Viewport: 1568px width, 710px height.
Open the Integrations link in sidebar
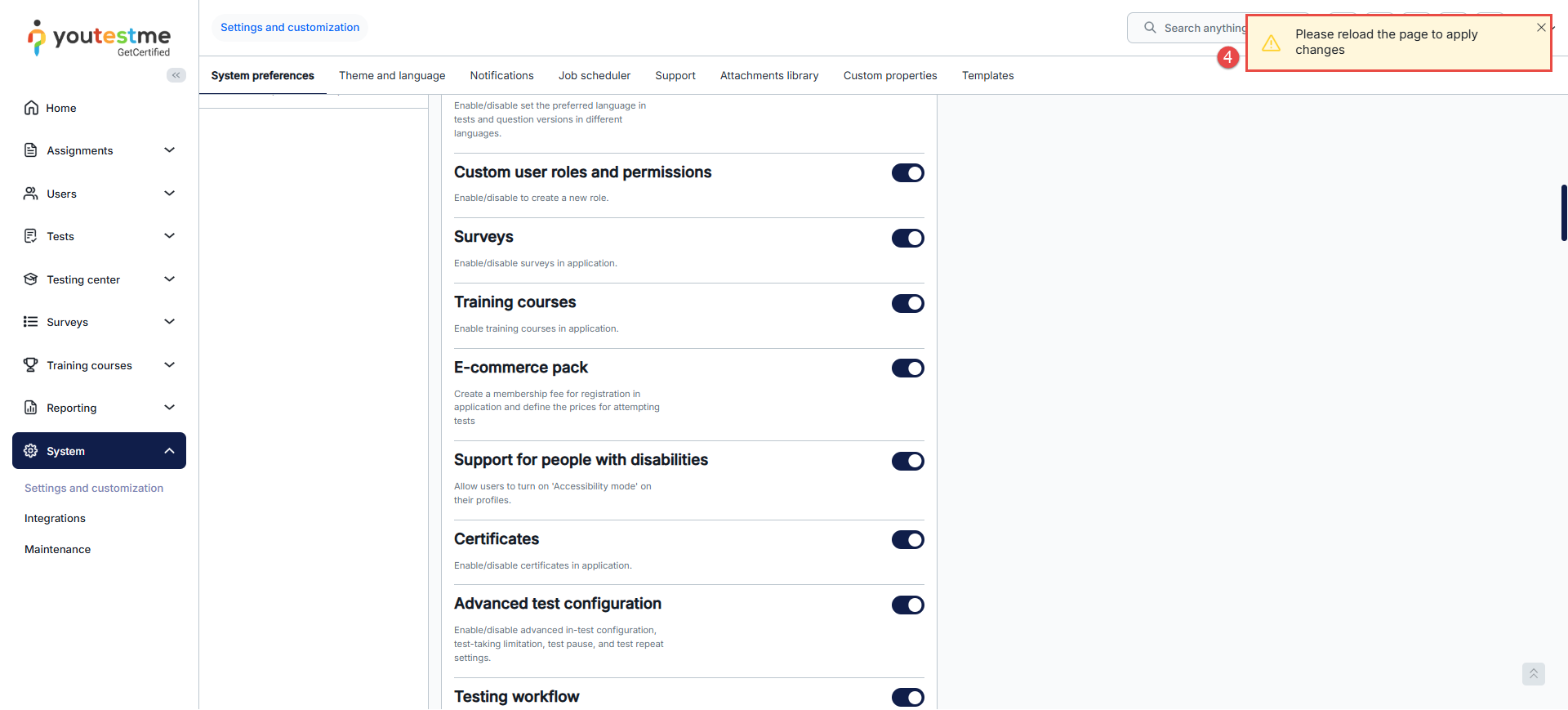[55, 519]
